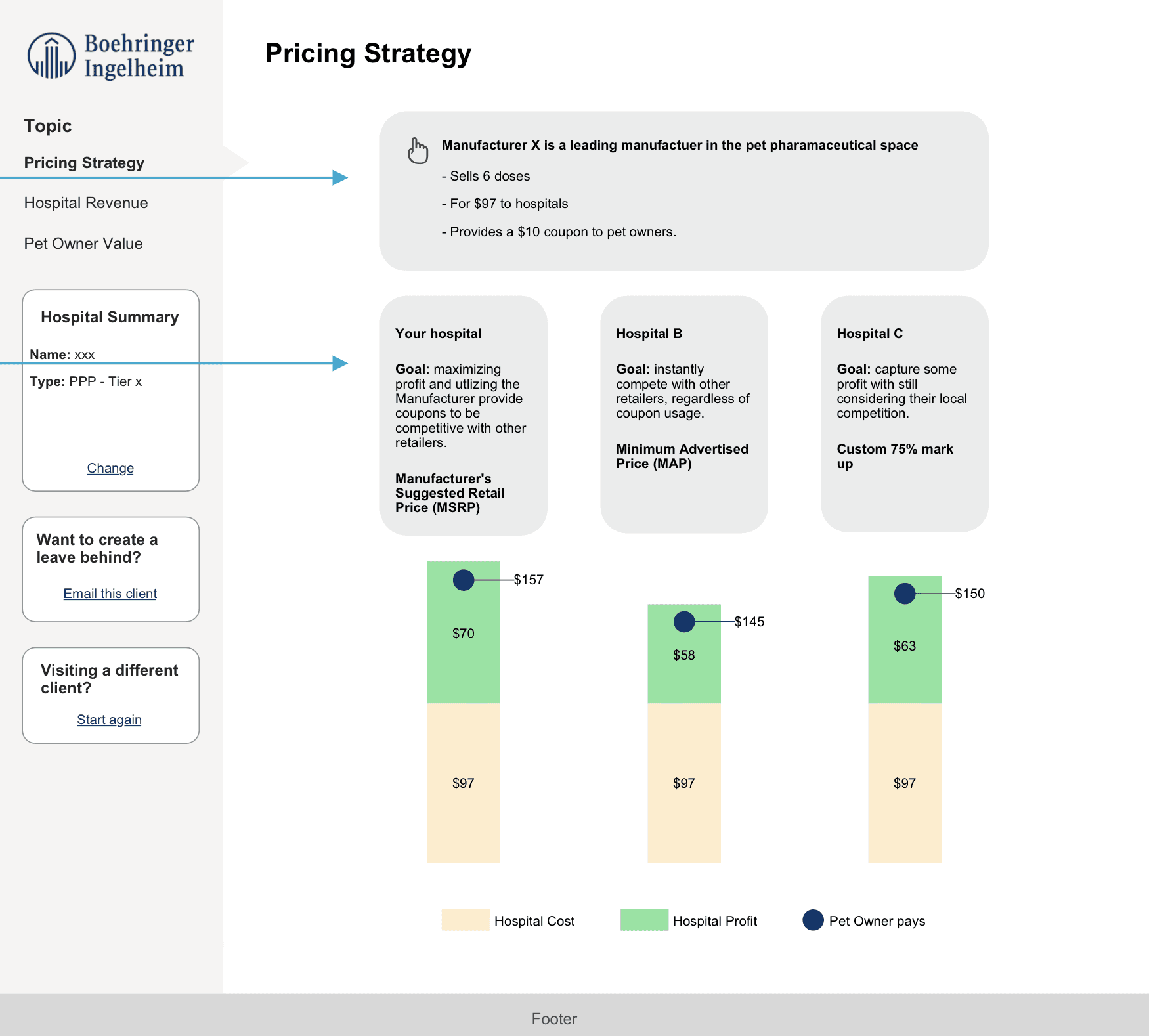Select the Hospital C card
This screenshot has height=1036, width=1149.
click(x=905, y=414)
